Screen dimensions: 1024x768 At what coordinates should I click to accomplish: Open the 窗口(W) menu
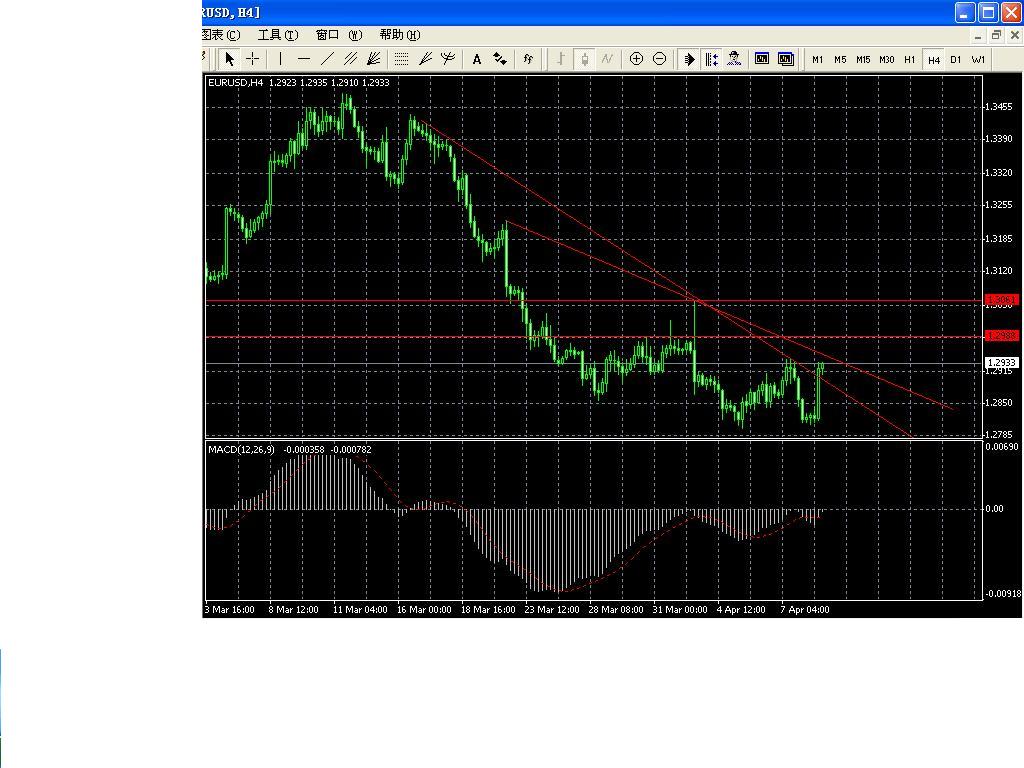(338, 35)
